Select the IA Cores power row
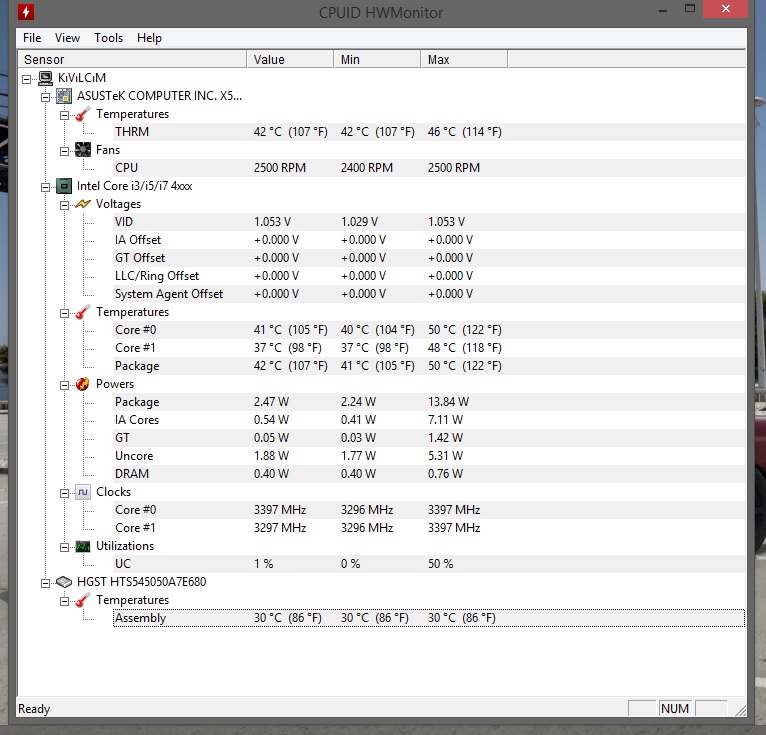 coord(429,420)
